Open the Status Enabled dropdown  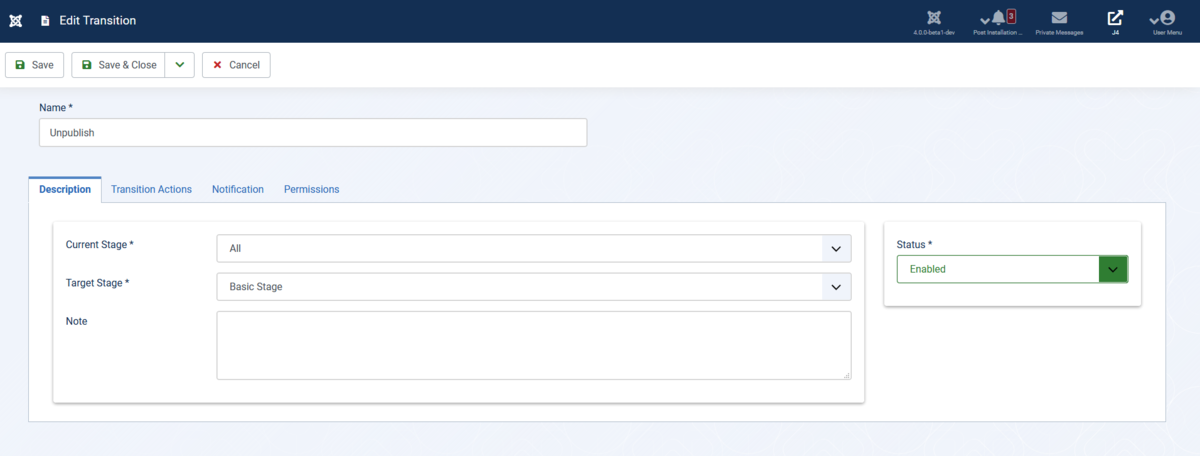1012,269
